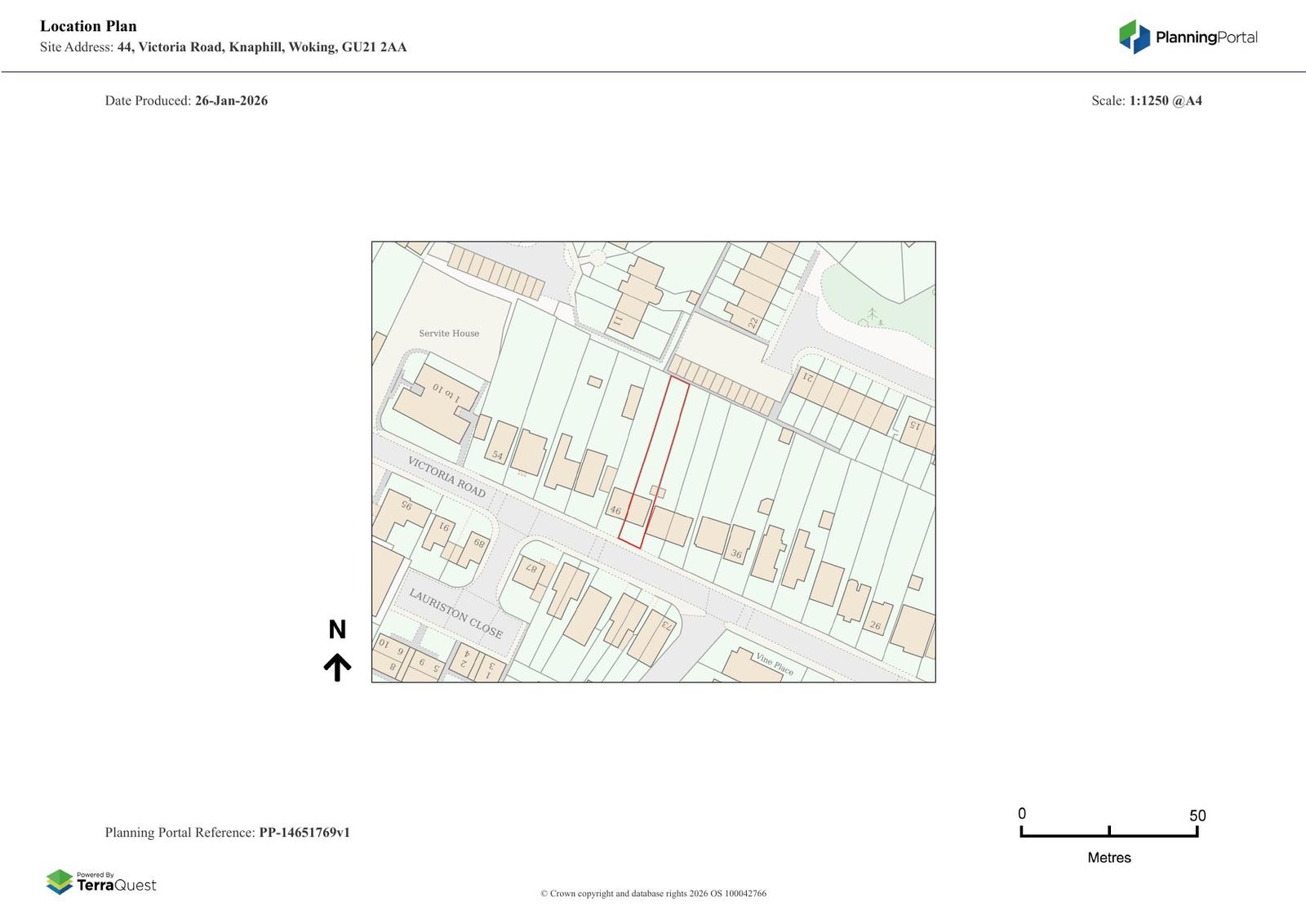
Task: Click the TerraQuest logo icon
Action: pyautogui.click(x=60, y=882)
